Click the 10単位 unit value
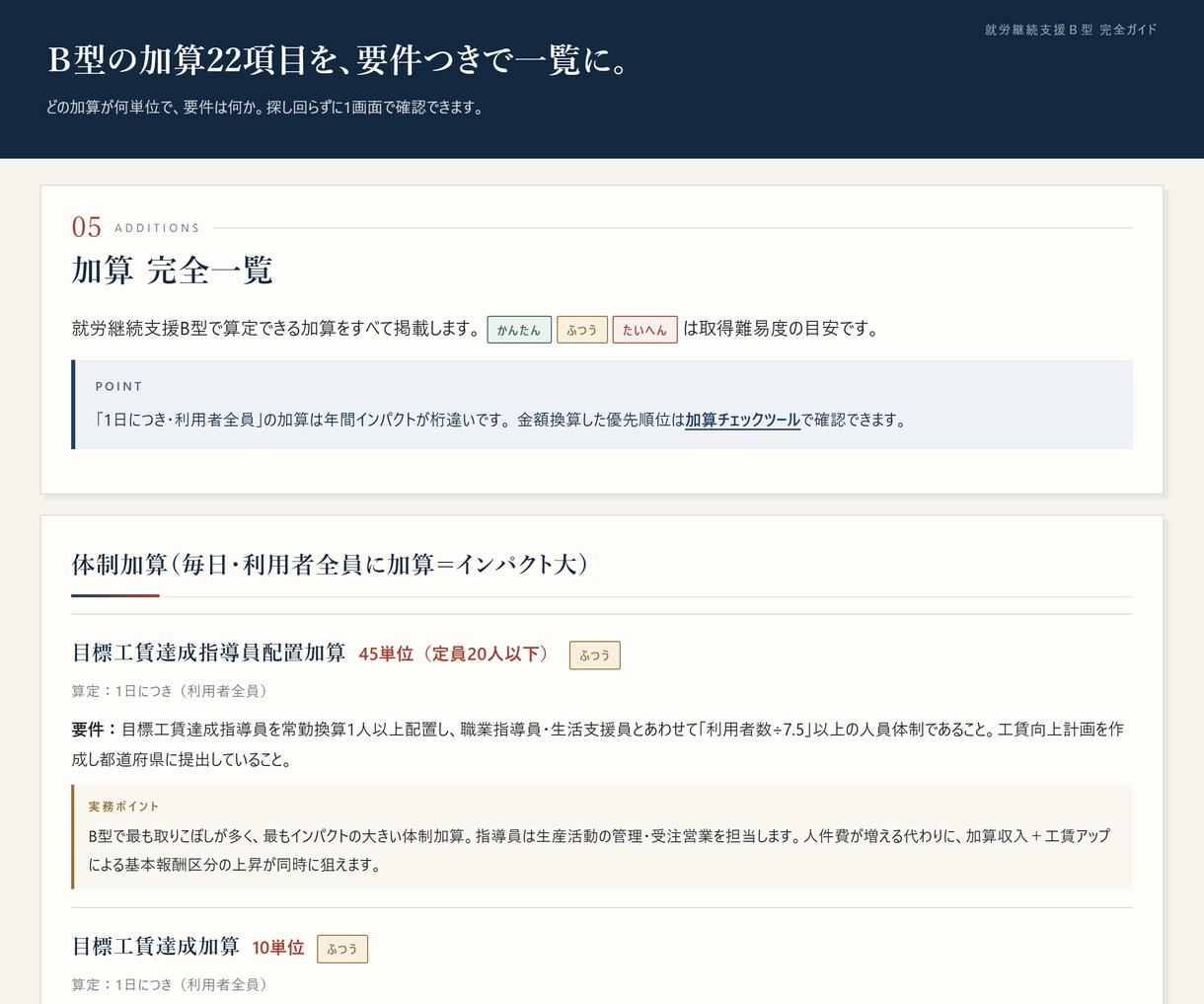Viewport: 1204px width, 1004px height. [x=278, y=947]
